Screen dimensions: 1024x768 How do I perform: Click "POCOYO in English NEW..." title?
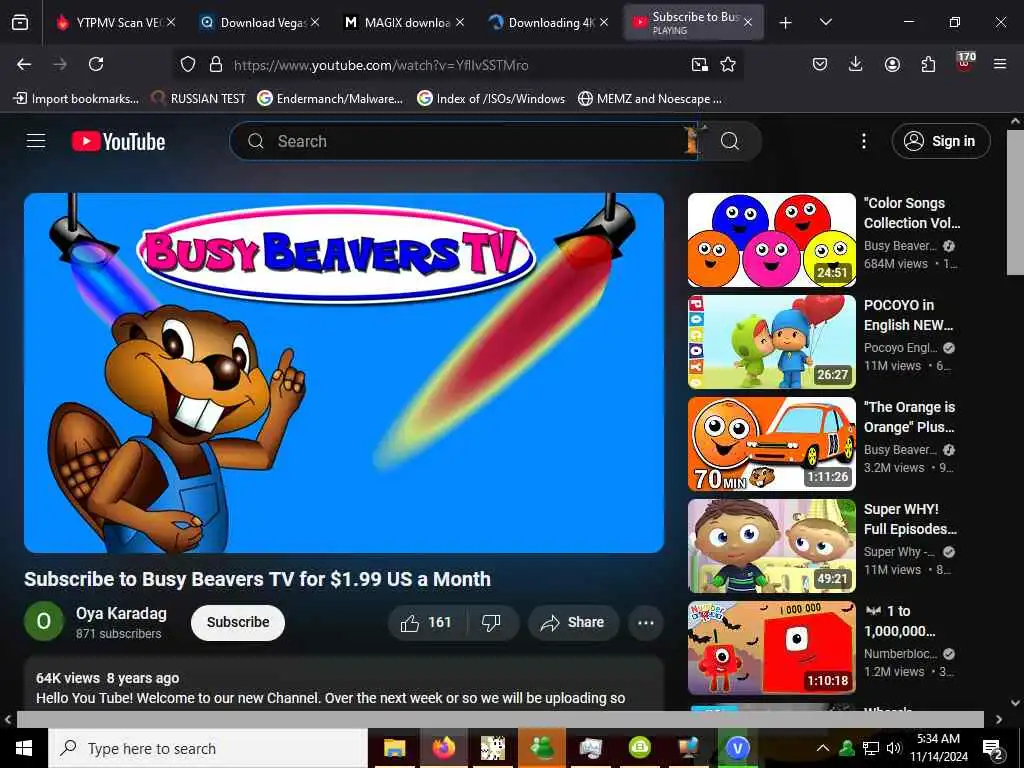tap(908, 315)
